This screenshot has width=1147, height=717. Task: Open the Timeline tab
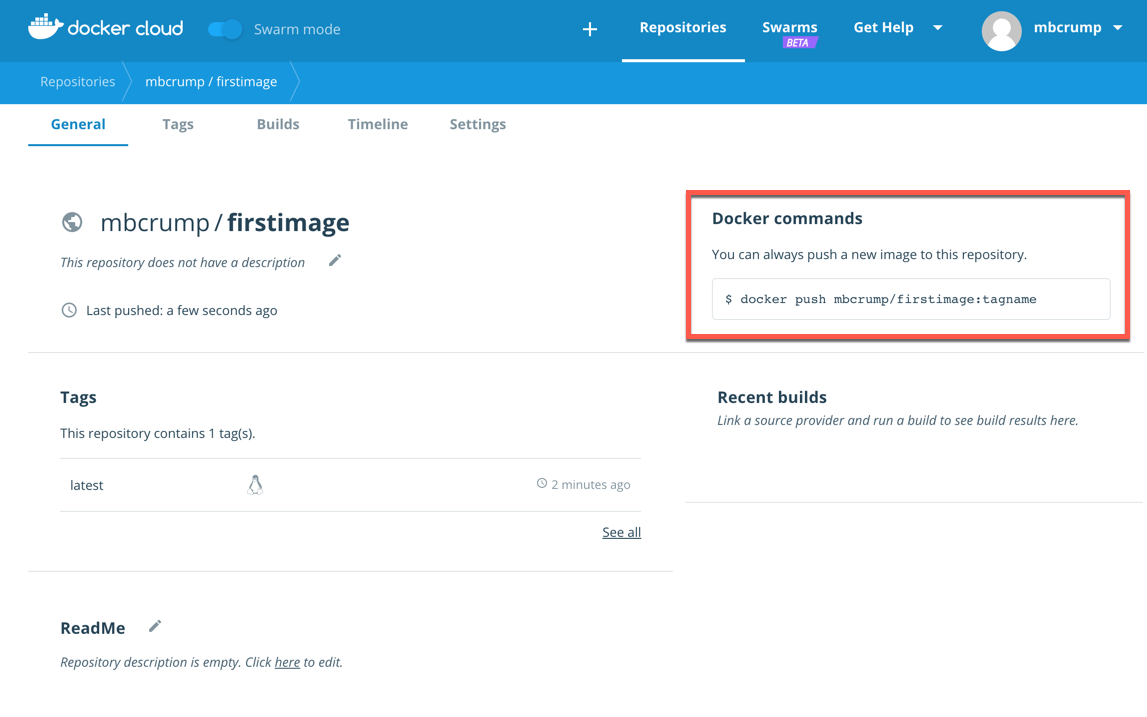pos(378,124)
